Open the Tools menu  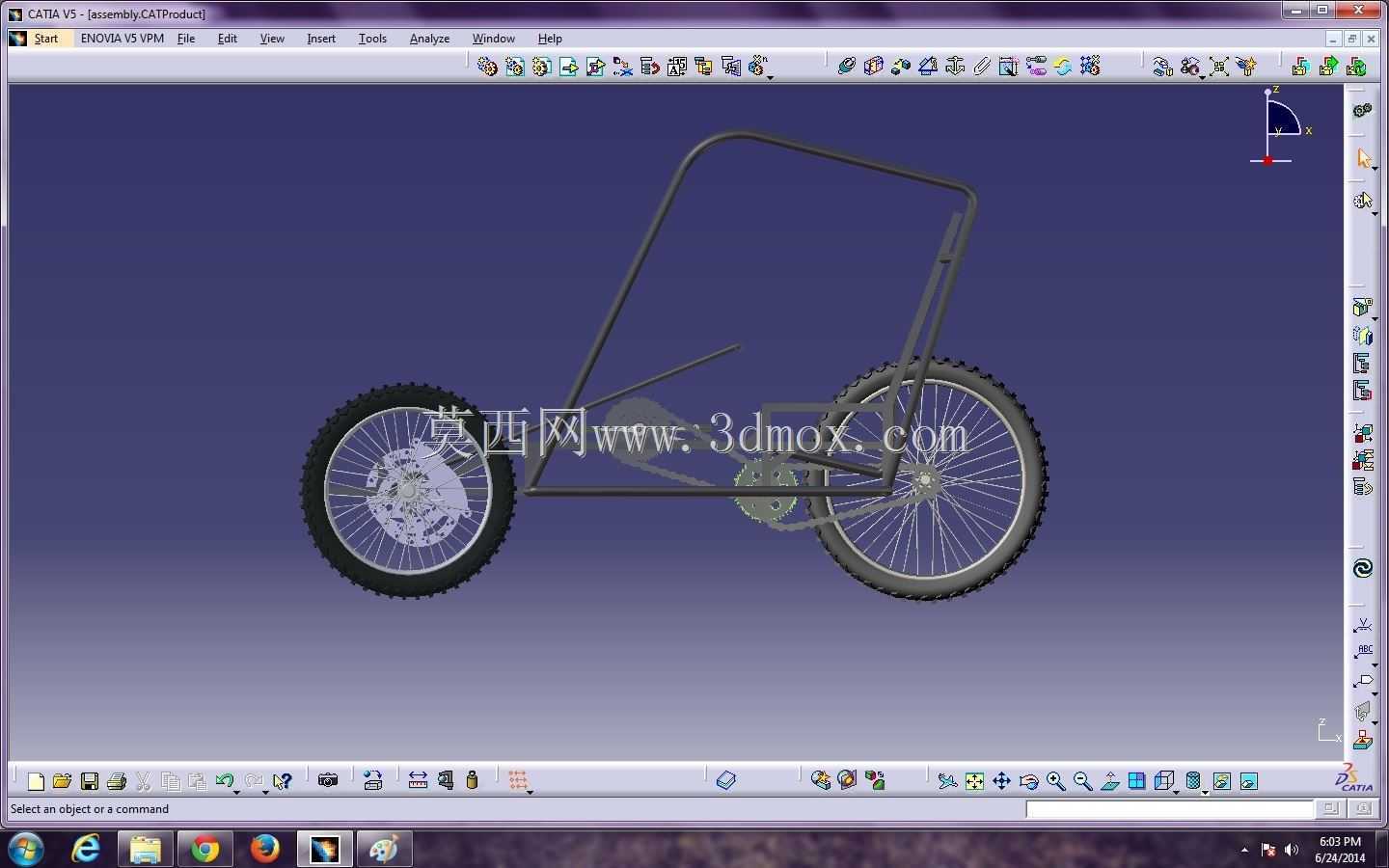click(372, 39)
